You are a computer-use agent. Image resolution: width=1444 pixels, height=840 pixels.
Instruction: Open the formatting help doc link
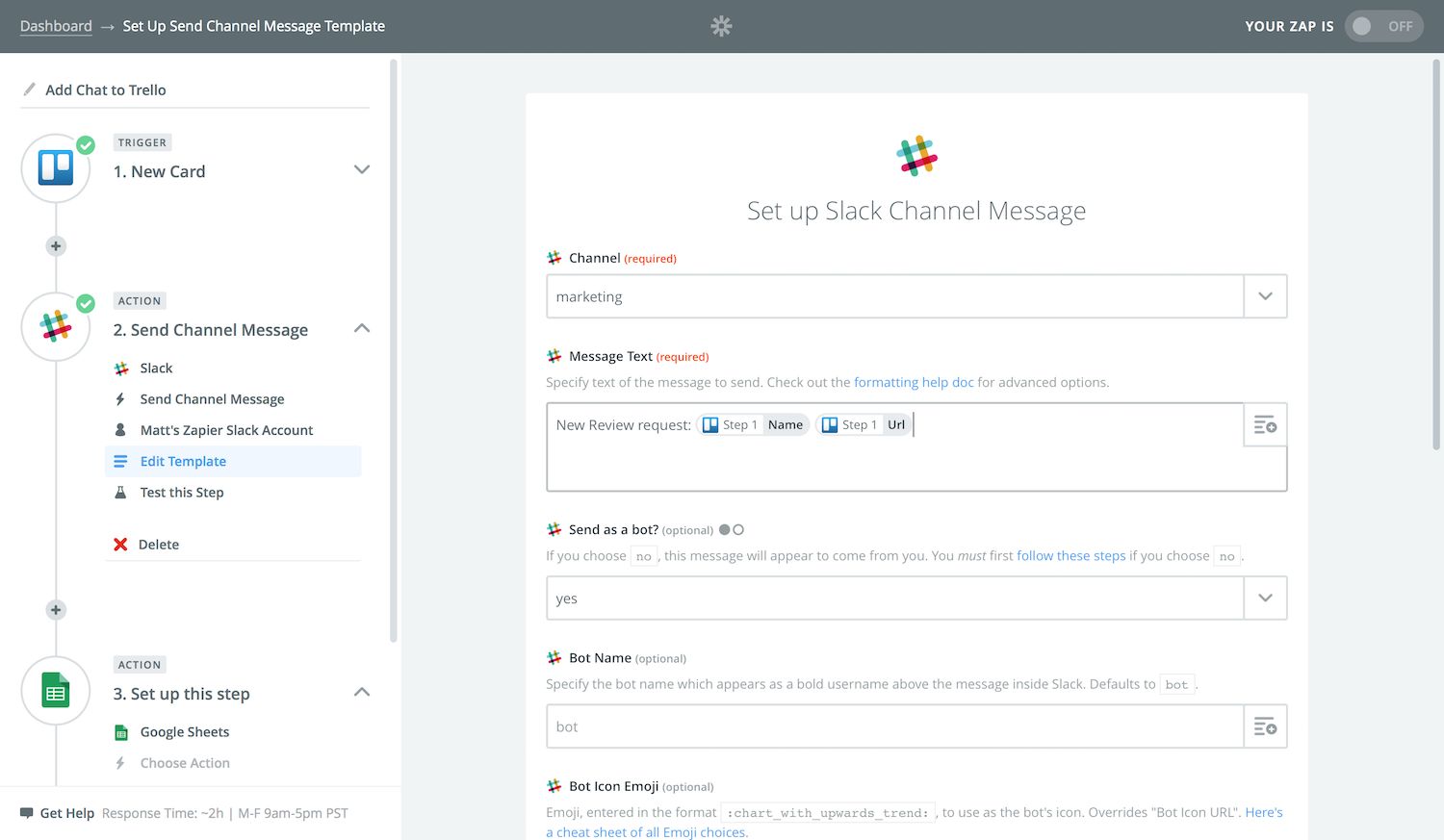coord(914,382)
